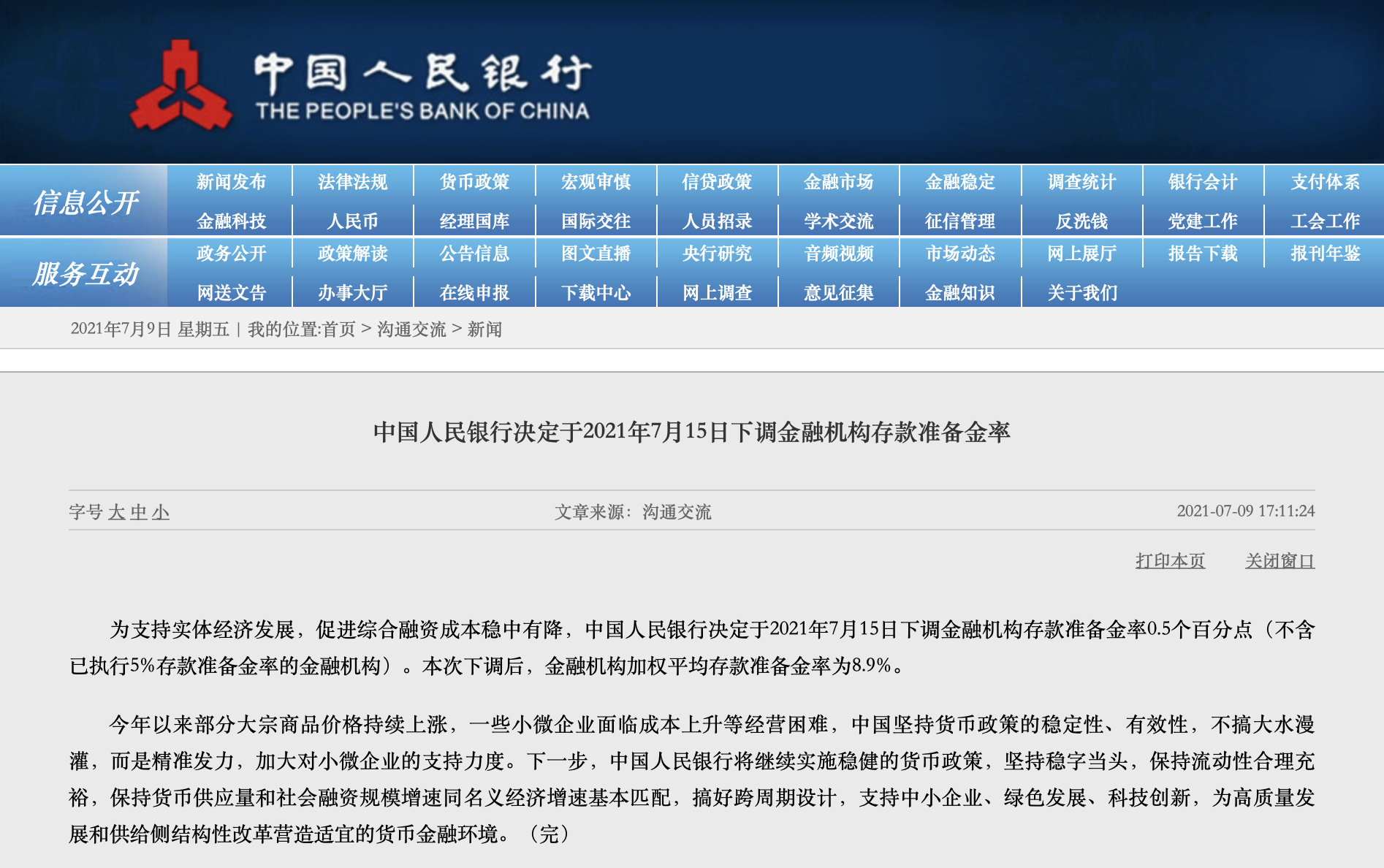Navigate to 货币政策 page
Viewport: 1384px width, 868px height.
point(474,182)
